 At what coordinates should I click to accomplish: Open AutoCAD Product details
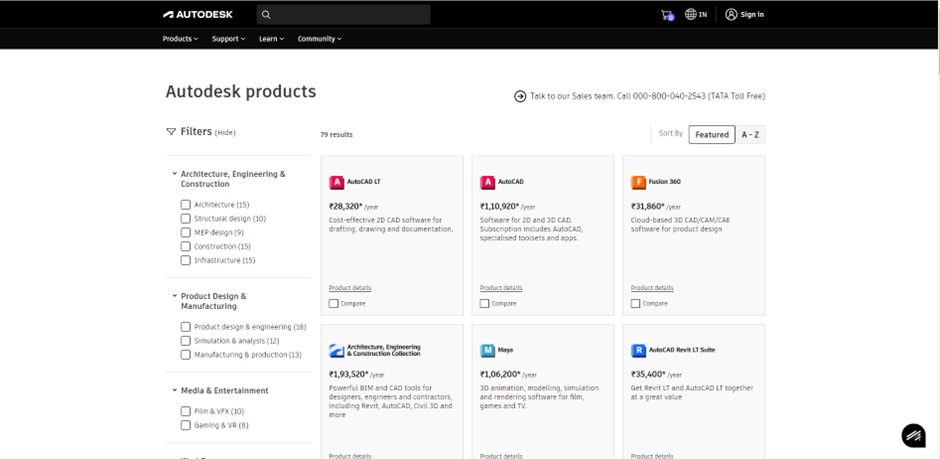(501, 288)
